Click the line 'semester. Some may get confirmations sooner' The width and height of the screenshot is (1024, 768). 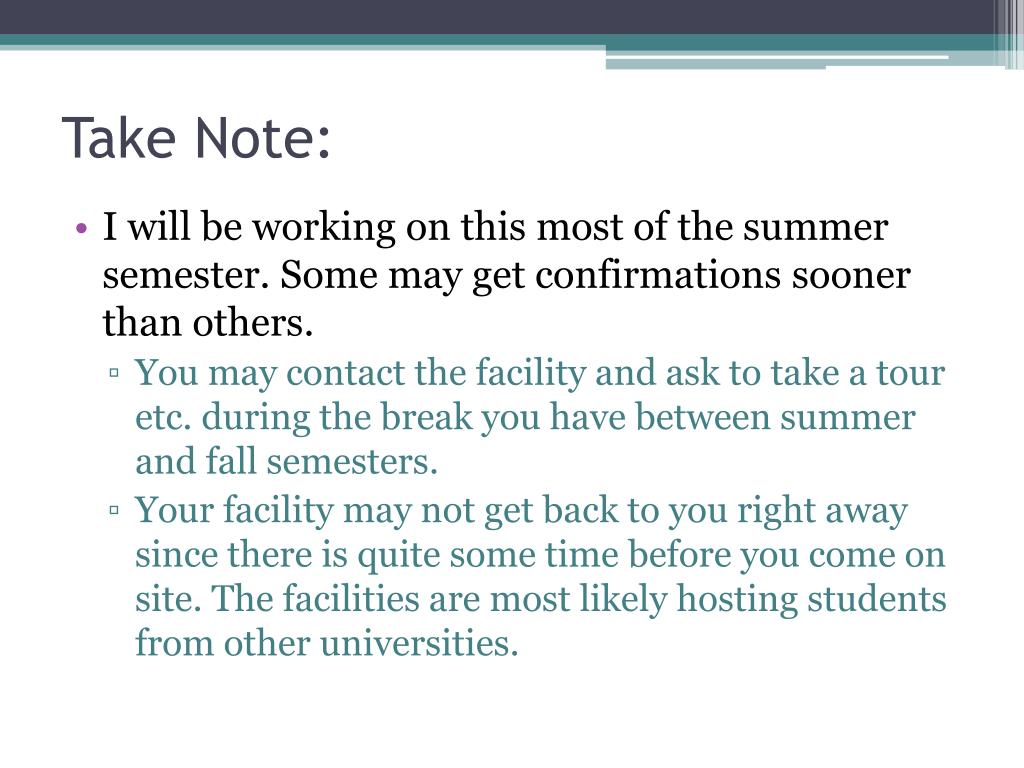pyautogui.click(x=506, y=276)
